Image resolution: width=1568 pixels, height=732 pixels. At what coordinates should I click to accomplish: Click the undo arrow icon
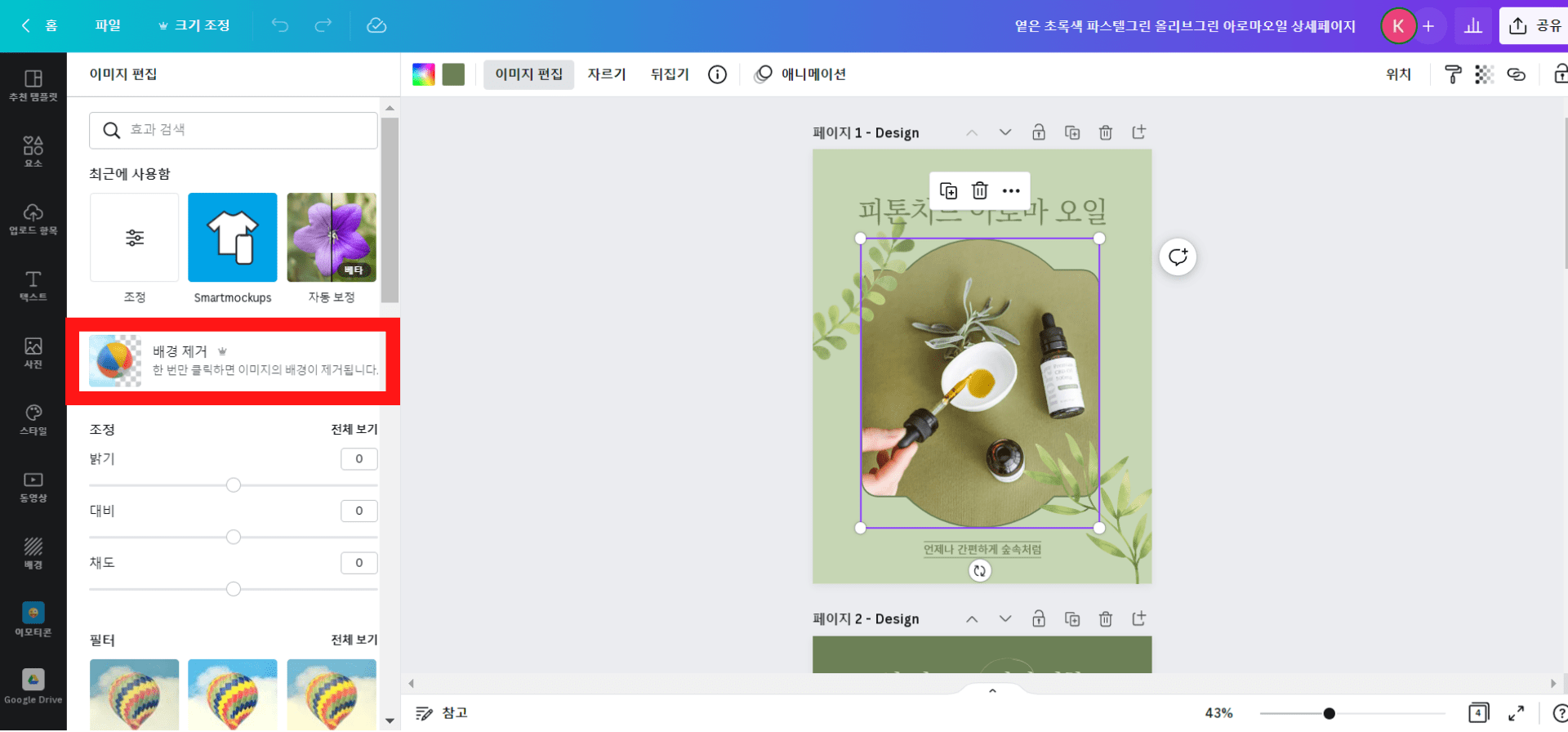tap(280, 25)
